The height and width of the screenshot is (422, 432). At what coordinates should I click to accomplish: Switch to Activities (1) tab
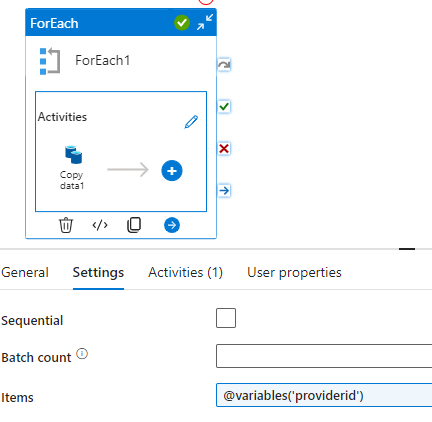[185, 273]
